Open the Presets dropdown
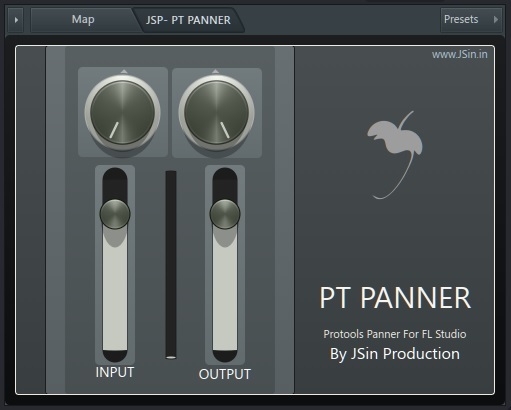 pos(471,20)
